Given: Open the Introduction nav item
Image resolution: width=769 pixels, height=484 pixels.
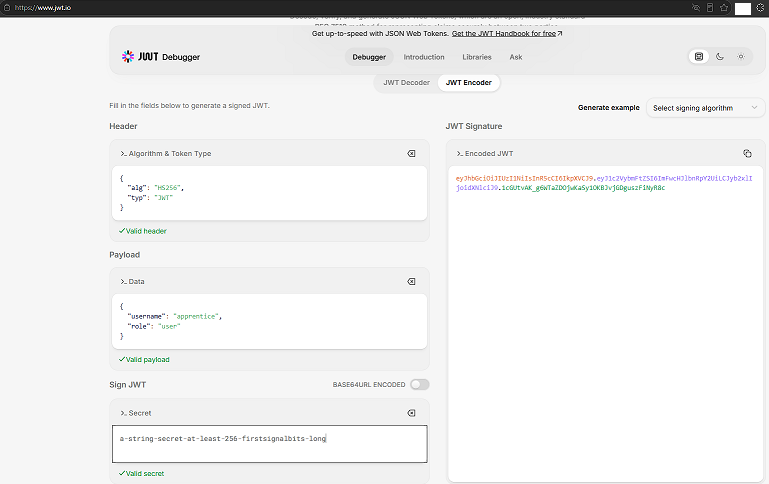Looking at the screenshot, I should 424,57.
